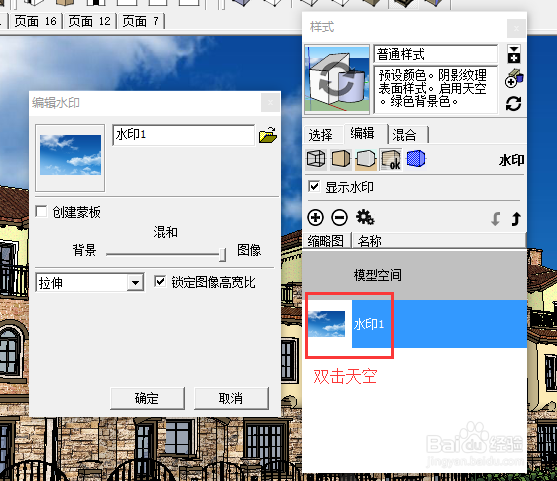This screenshot has width=557, height=481.
Task: Remove watermark with the minus icon
Action: tap(340, 217)
